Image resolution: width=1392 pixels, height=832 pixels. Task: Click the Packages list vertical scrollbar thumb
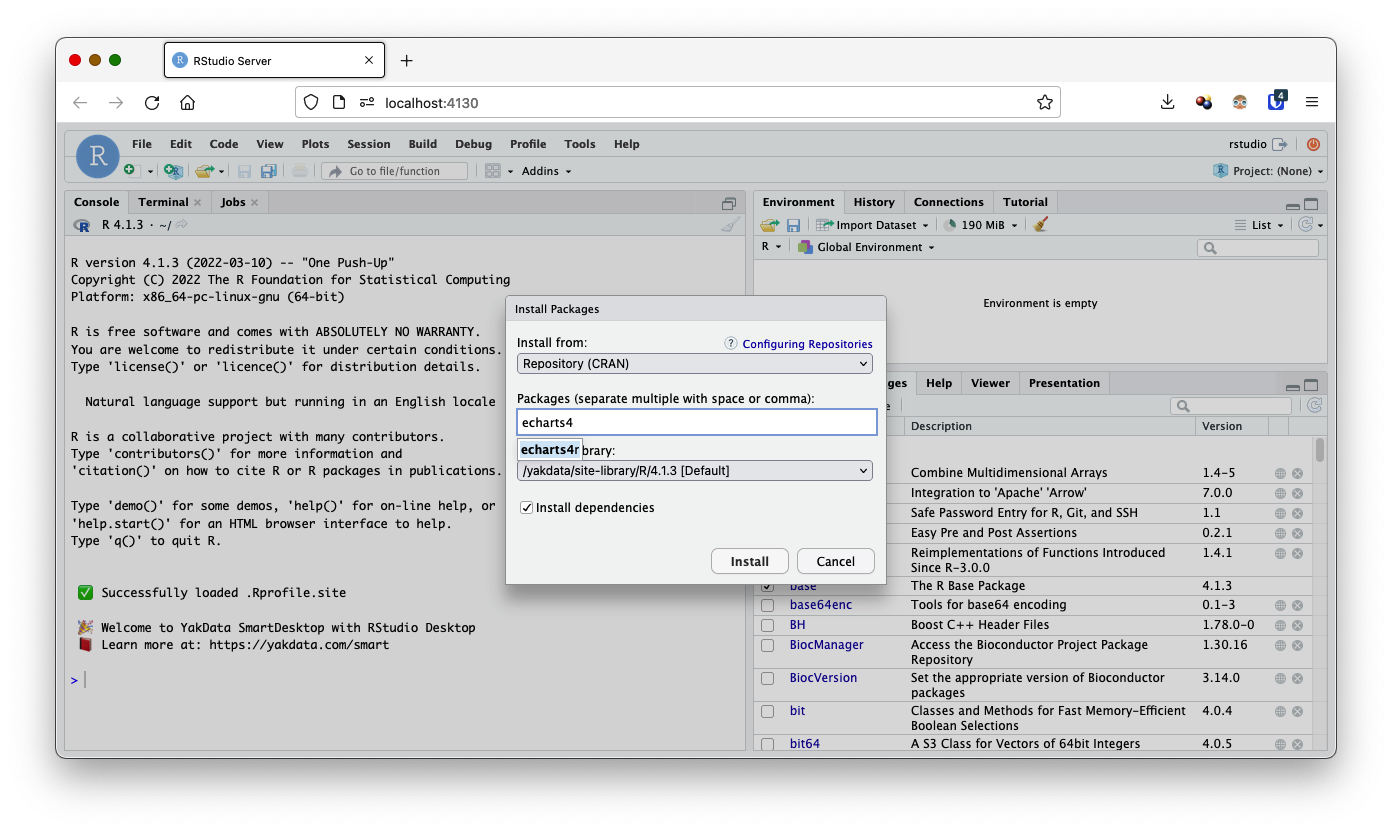point(1320,450)
